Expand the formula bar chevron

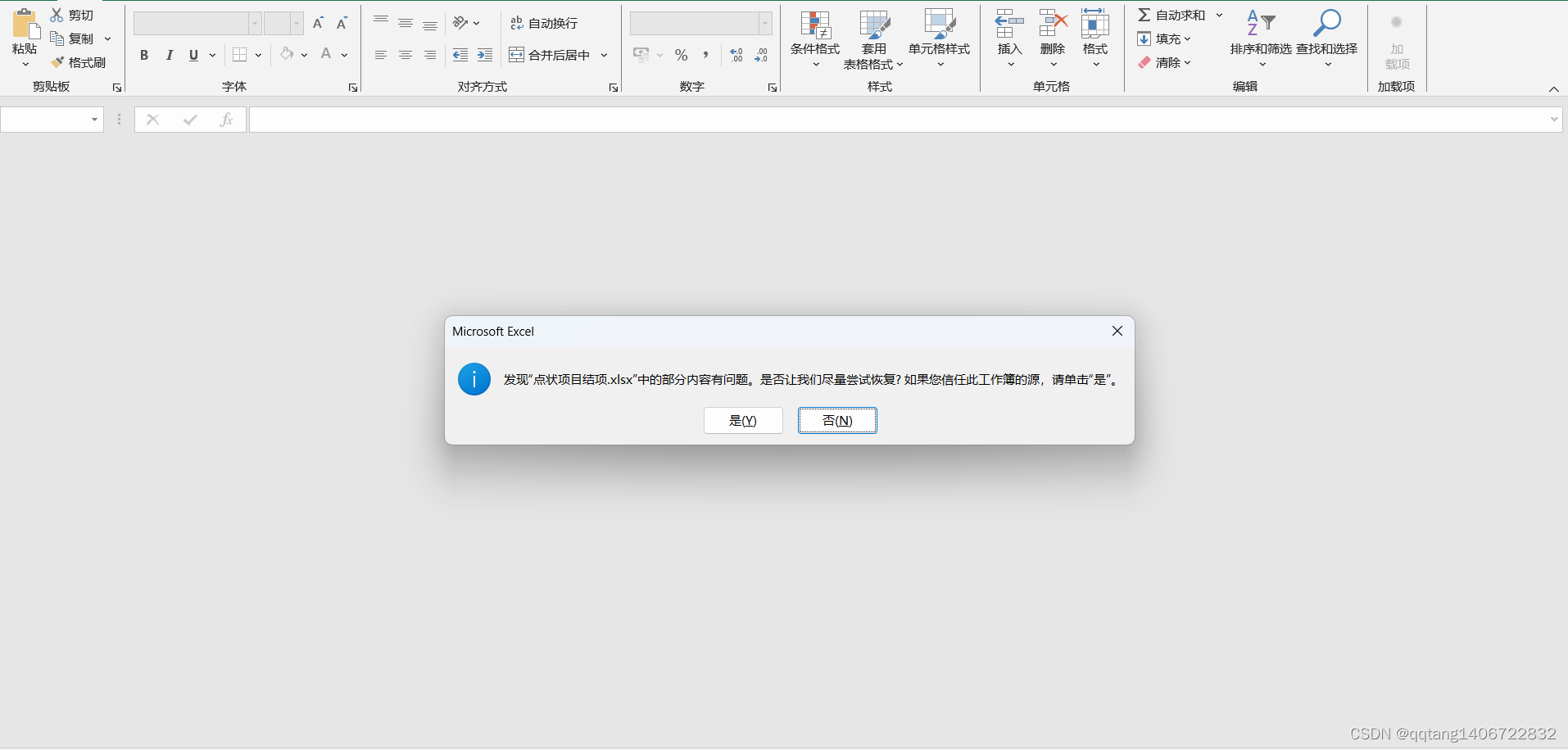1554,120
